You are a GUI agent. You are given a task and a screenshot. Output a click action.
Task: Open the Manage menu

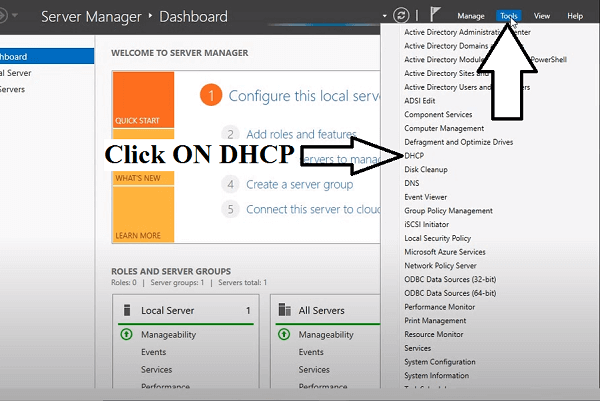[471, 16]
